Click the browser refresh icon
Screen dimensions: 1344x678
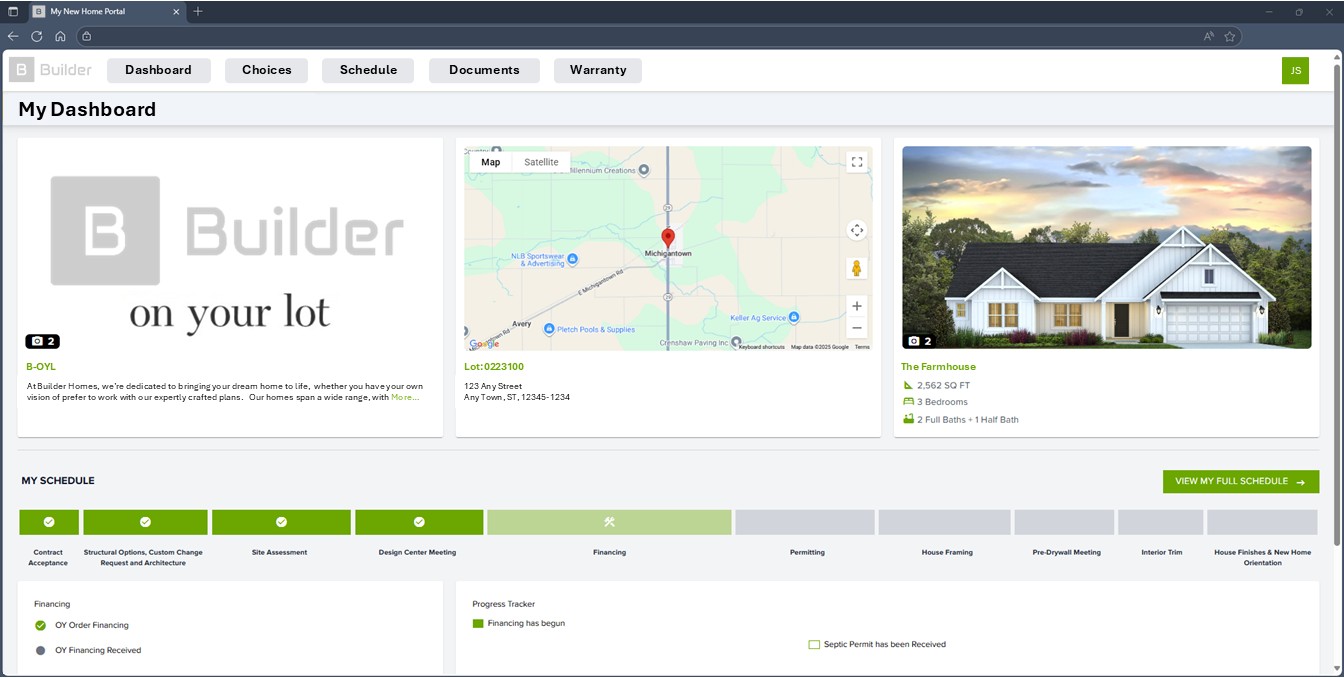[x=37, y=36]
